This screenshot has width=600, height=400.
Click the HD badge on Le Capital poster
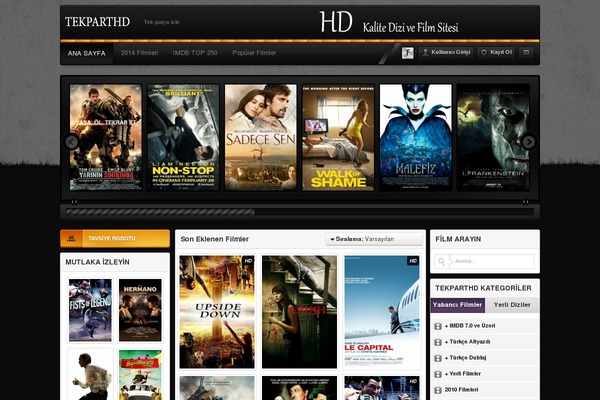[413, 261]
